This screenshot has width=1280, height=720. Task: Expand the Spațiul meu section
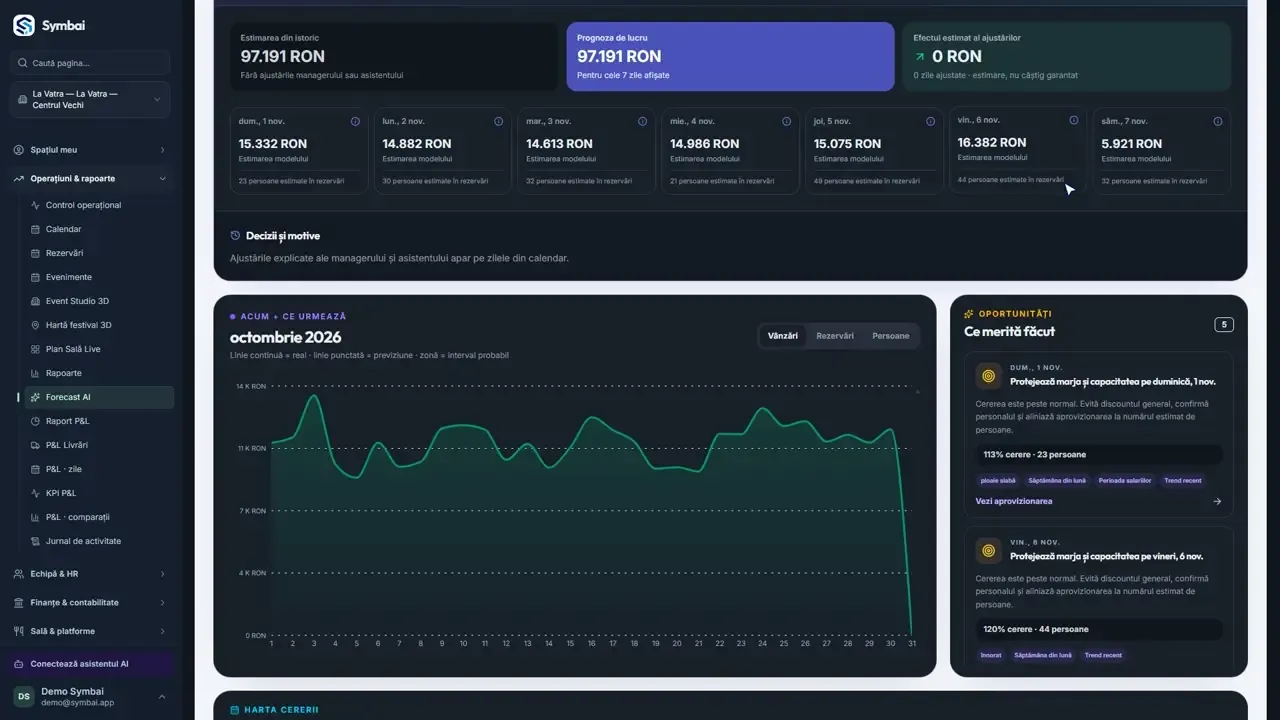point(90,150)
